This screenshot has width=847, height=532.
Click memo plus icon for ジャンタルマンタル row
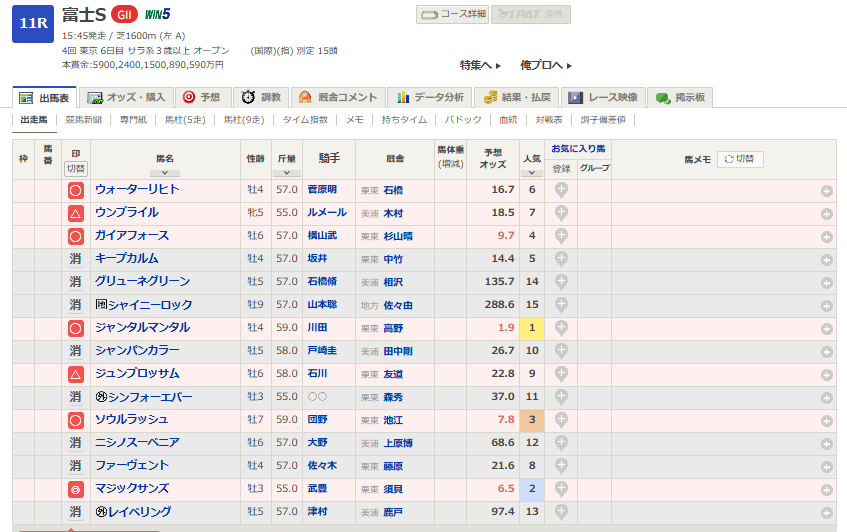pos(827,329)
